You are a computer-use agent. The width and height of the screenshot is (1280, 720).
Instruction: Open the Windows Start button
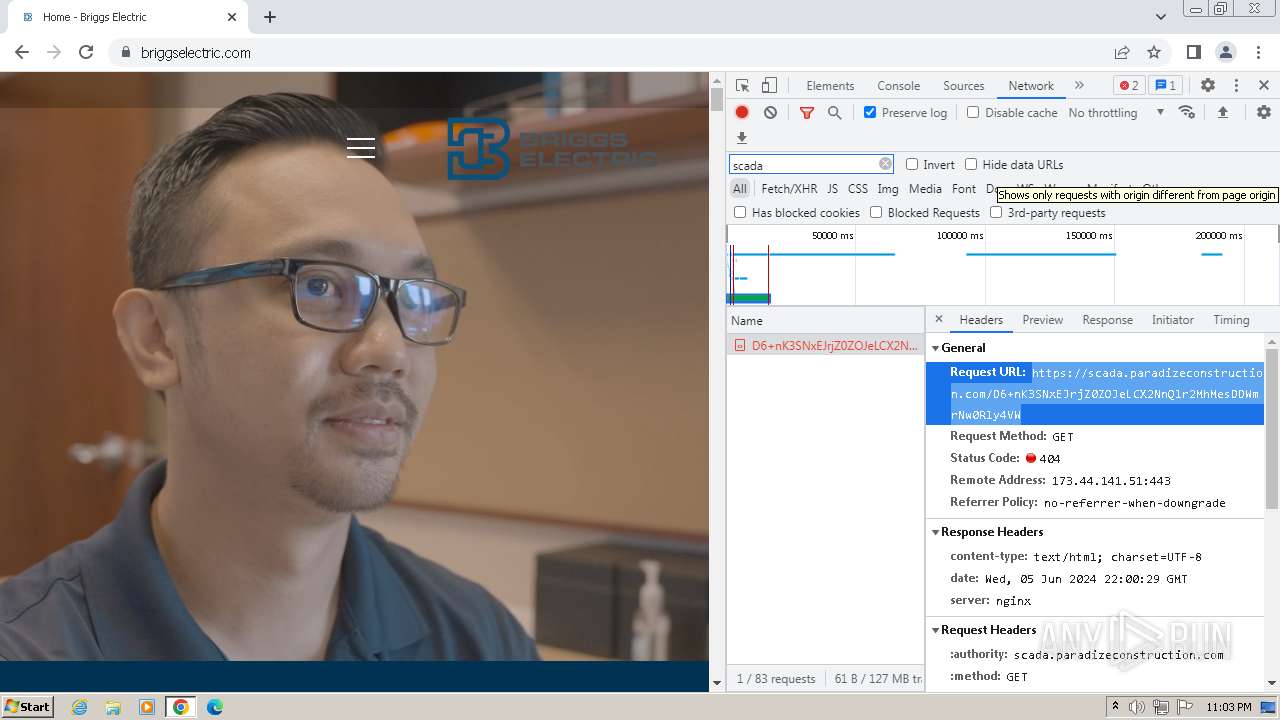click(27, 706)
